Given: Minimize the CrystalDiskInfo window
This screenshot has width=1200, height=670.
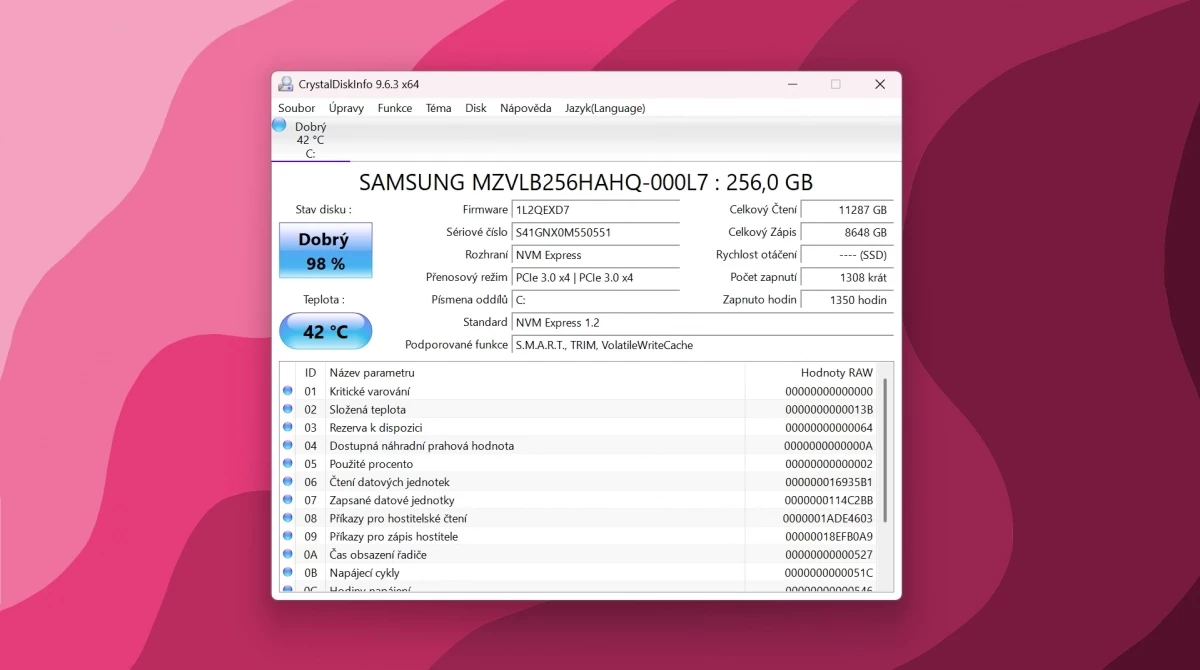Looking at the screenshot, I should point(792,84).
